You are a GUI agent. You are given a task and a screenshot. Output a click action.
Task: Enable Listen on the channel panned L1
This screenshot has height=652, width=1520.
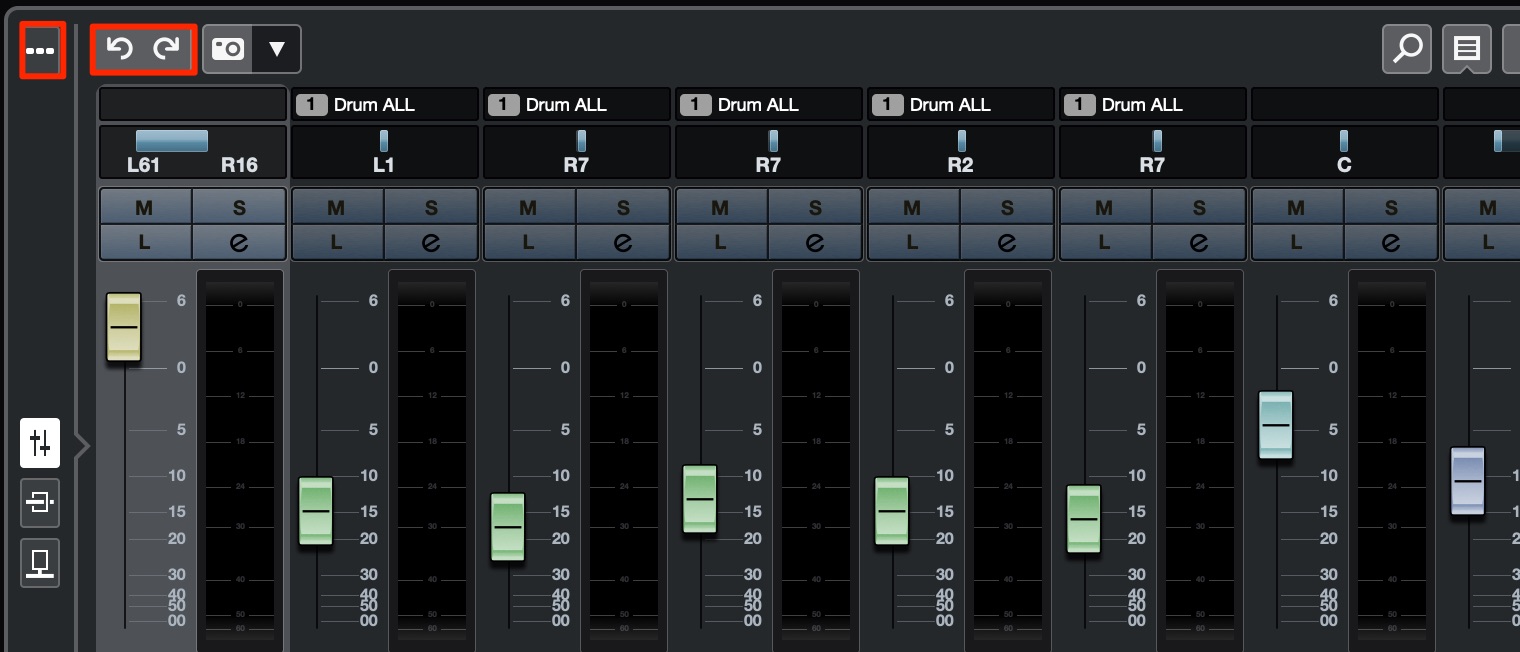click(336, 242)
